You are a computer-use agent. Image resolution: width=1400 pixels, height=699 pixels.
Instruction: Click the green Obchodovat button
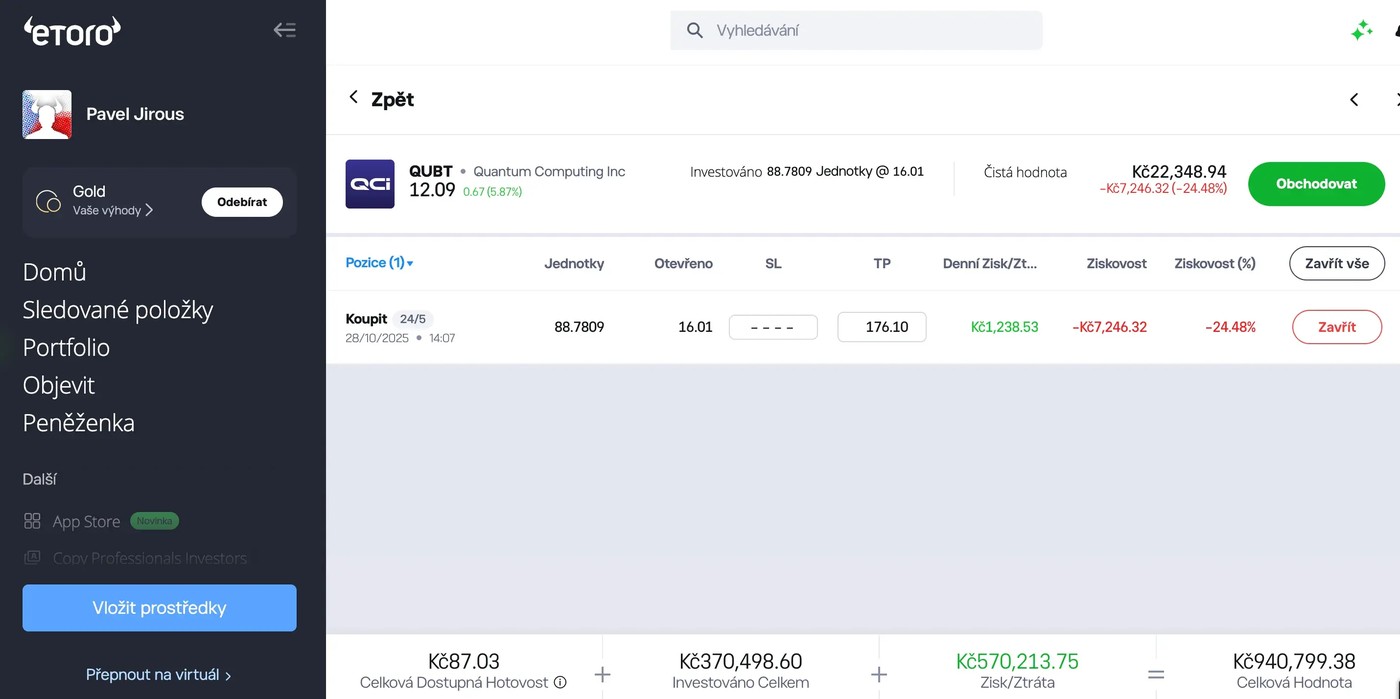point(1316,184)
